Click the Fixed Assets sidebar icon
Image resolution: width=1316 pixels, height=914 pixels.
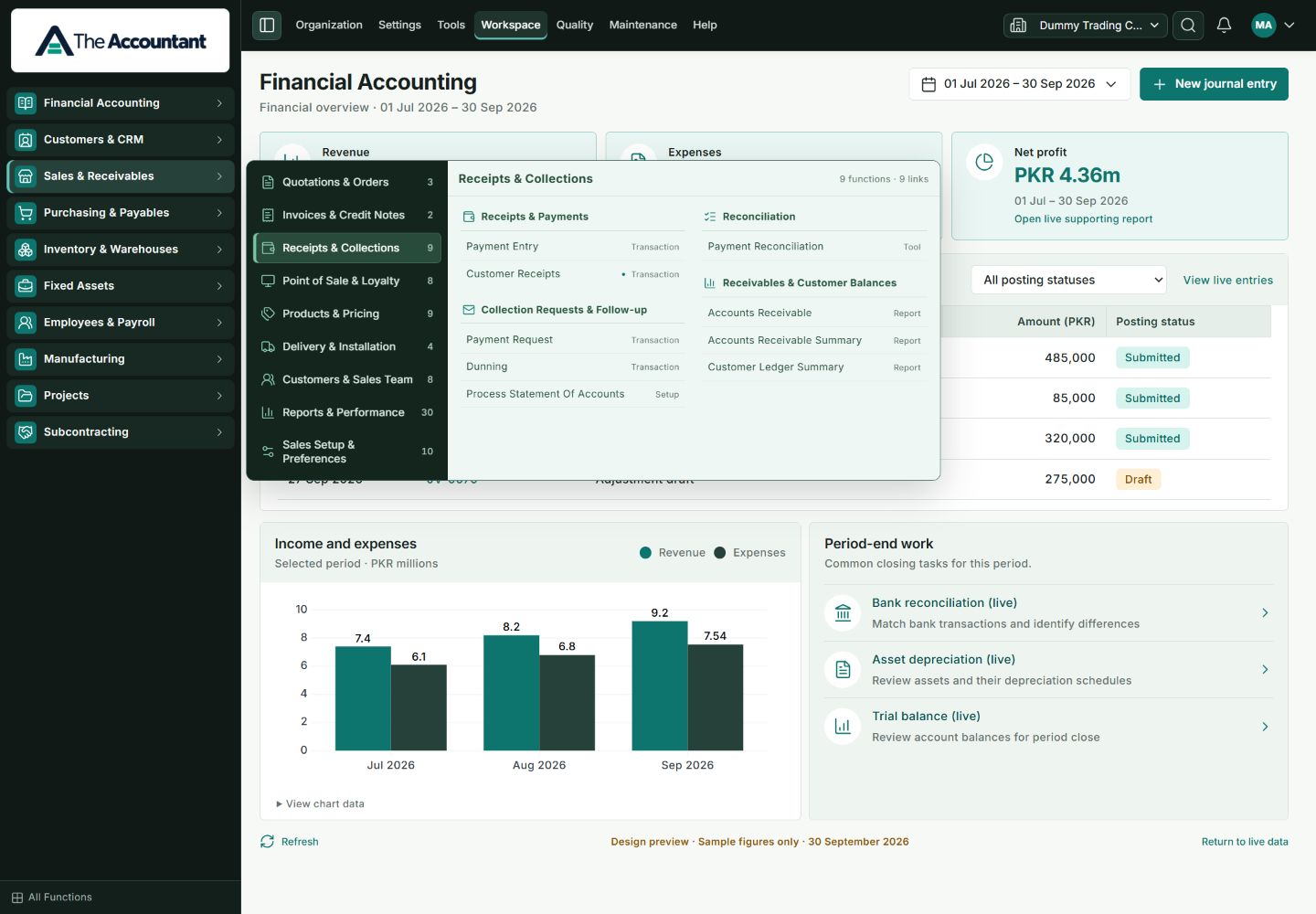(x=26, y=286)
